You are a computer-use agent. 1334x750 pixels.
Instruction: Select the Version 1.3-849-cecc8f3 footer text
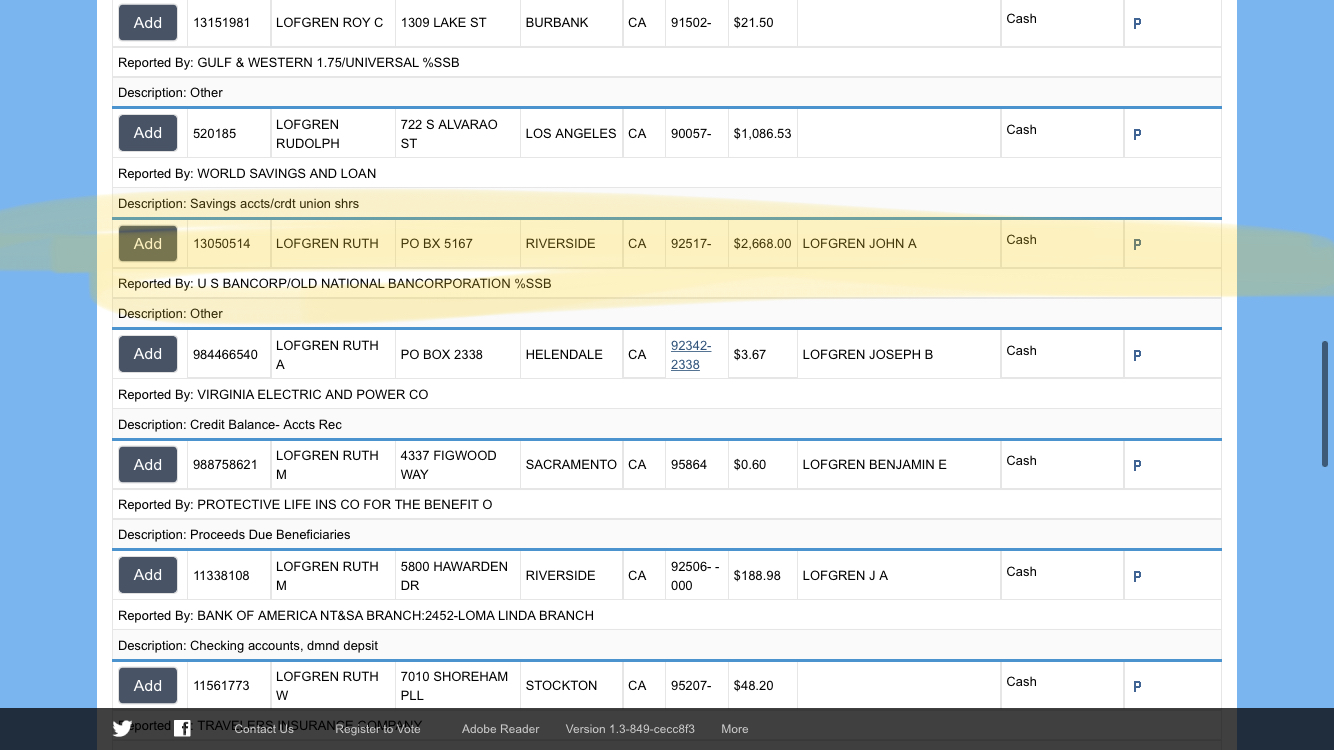click(630, 729)
